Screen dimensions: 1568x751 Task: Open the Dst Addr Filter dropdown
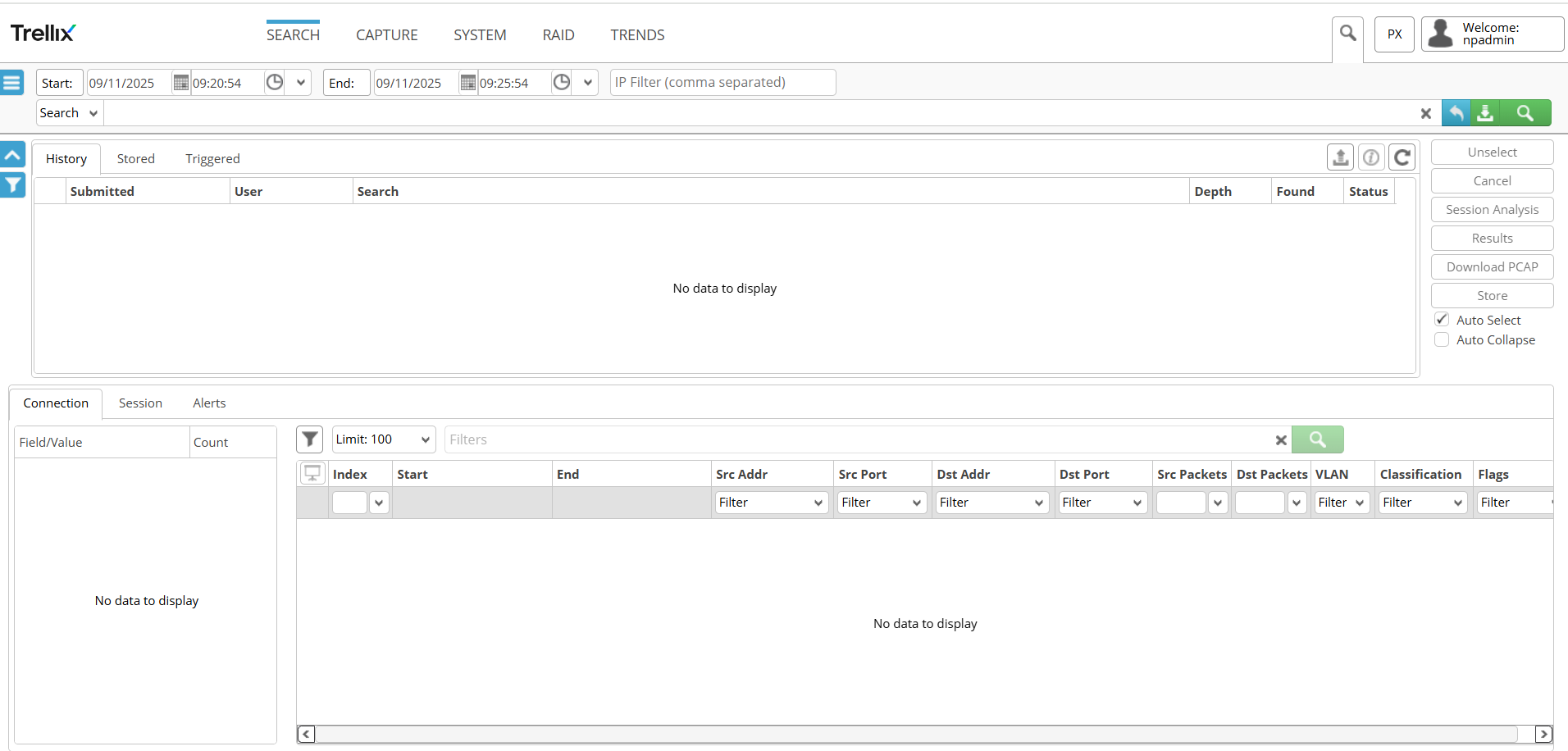coord(992,503)
